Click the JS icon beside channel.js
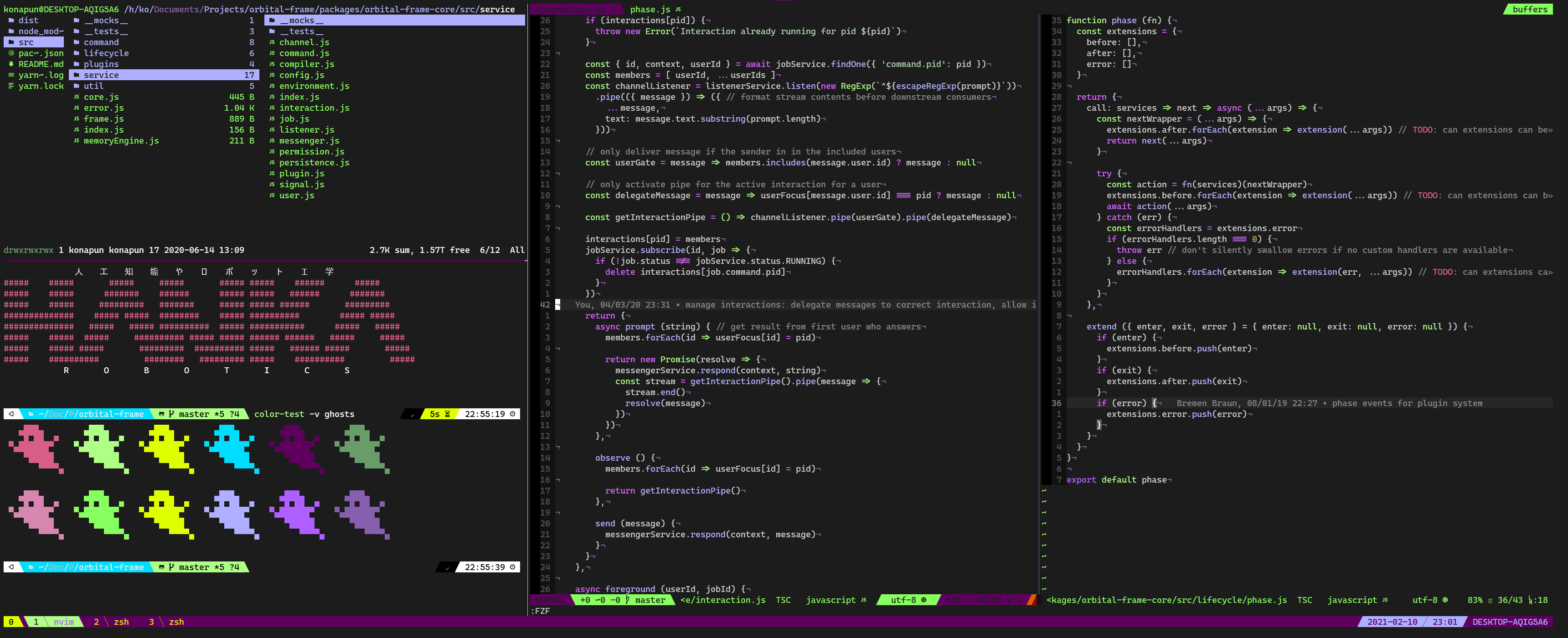Screen dimensions: 1568x638 (272, 43)
